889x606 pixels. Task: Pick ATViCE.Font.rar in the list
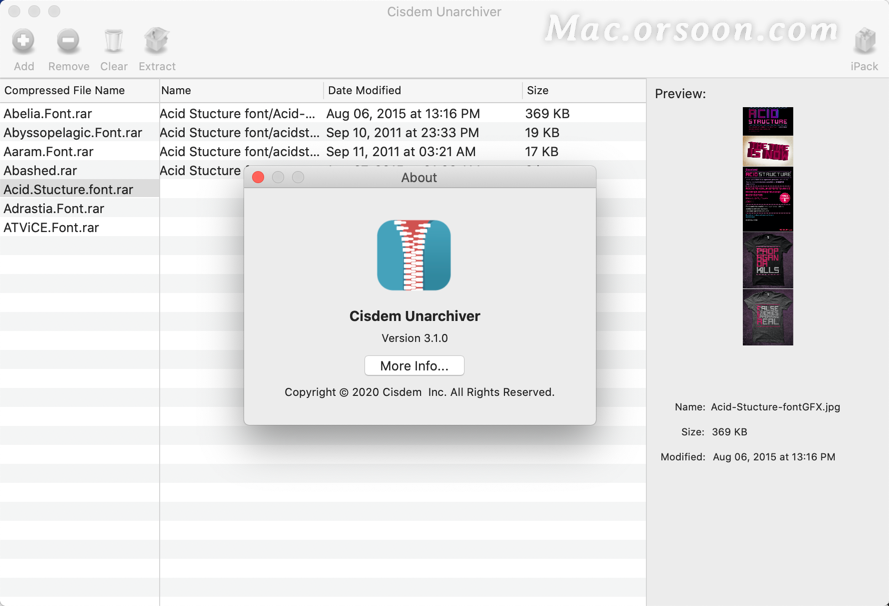(51, 227)
